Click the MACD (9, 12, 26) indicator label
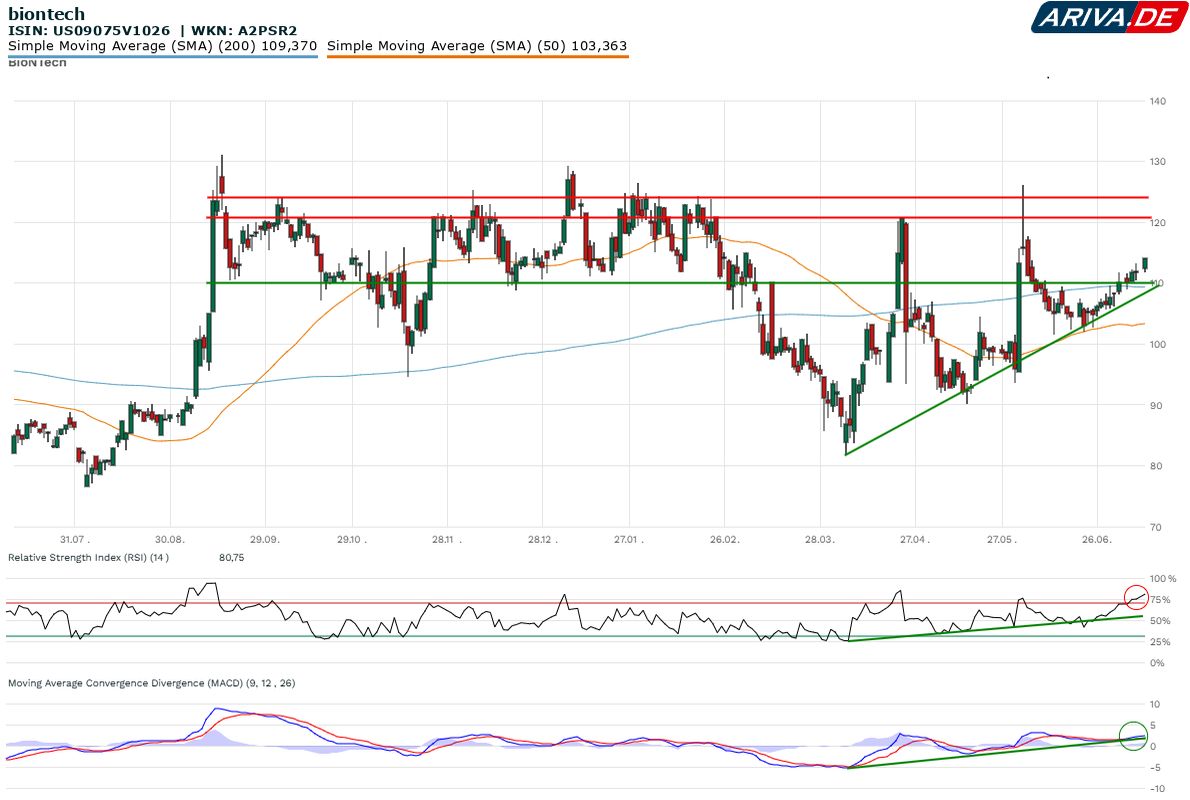The image size is (1190, 800). 152,683
